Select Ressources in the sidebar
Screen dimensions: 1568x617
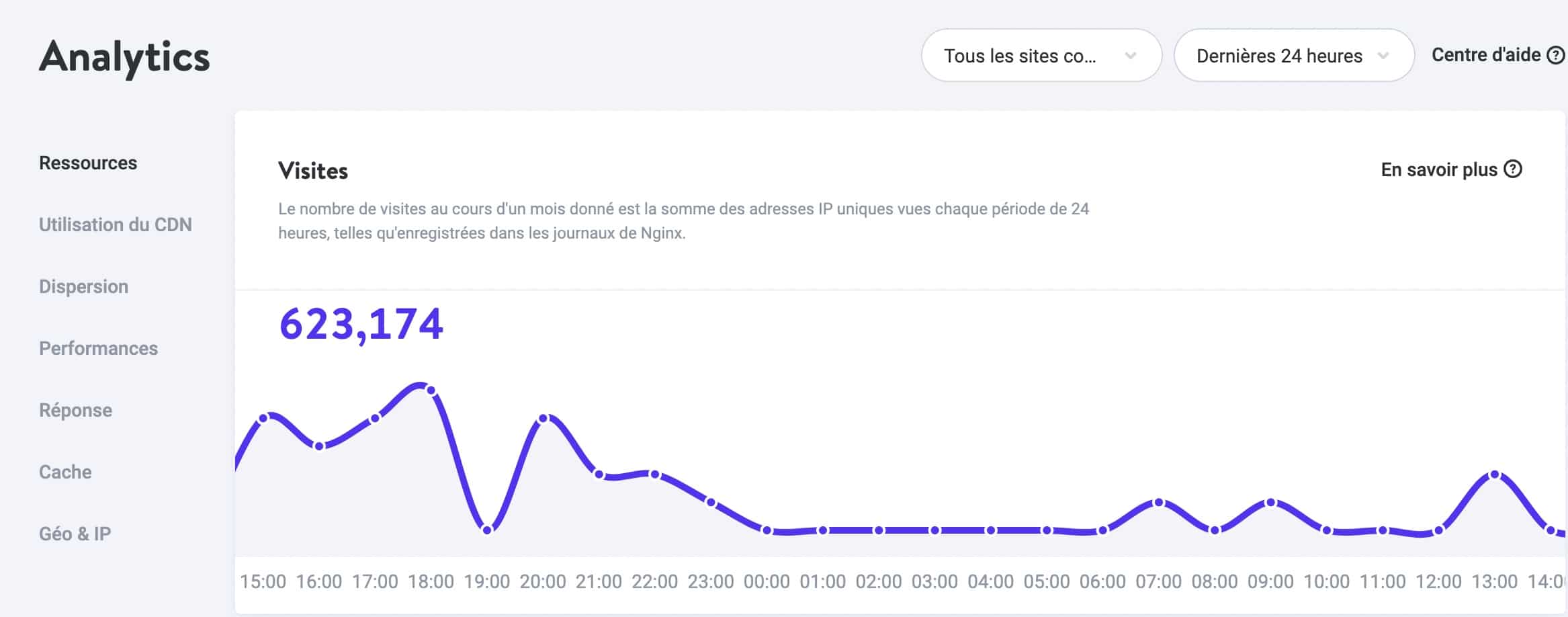pyautogui.click(x=88, y=163)
